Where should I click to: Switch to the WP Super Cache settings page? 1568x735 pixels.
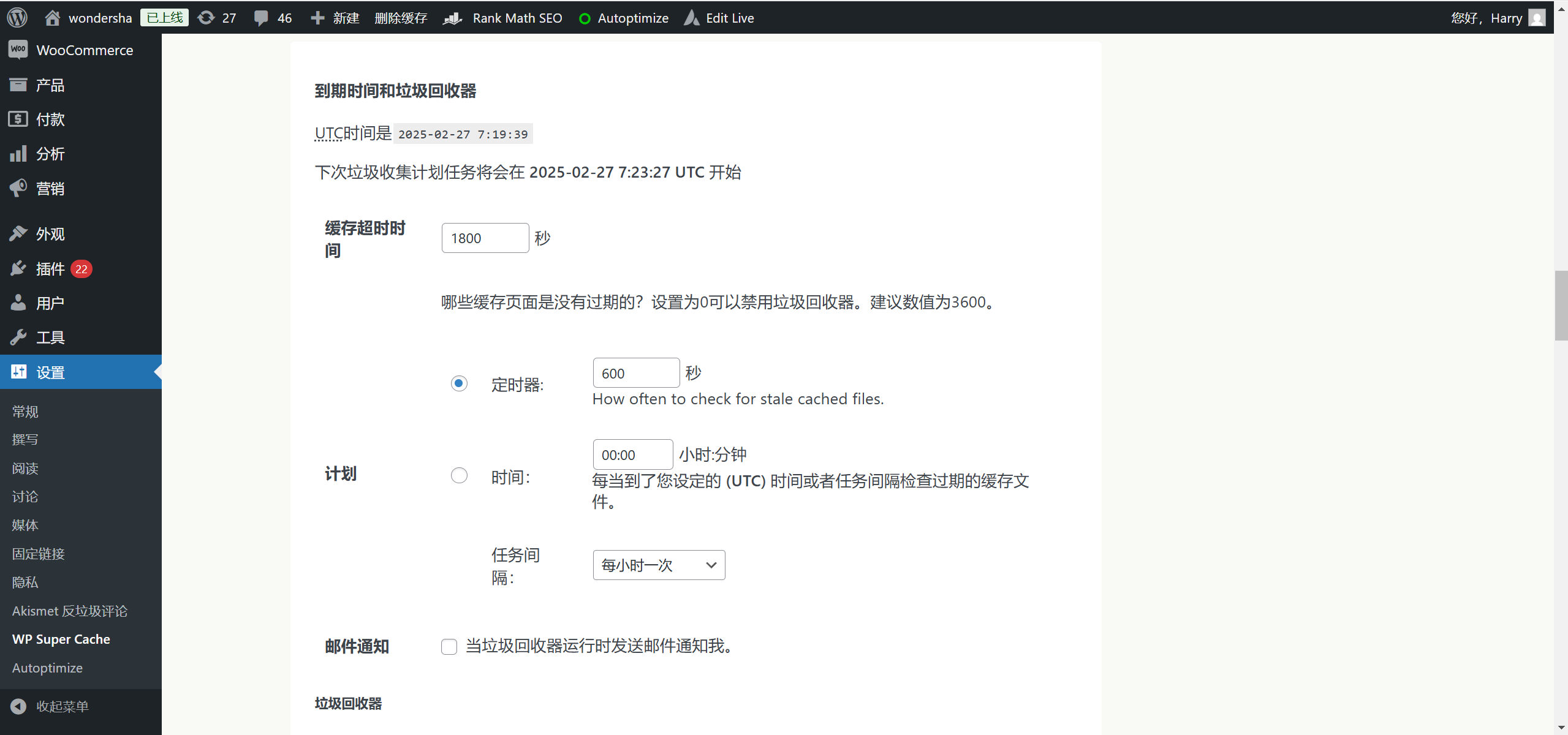coord(61,639)
